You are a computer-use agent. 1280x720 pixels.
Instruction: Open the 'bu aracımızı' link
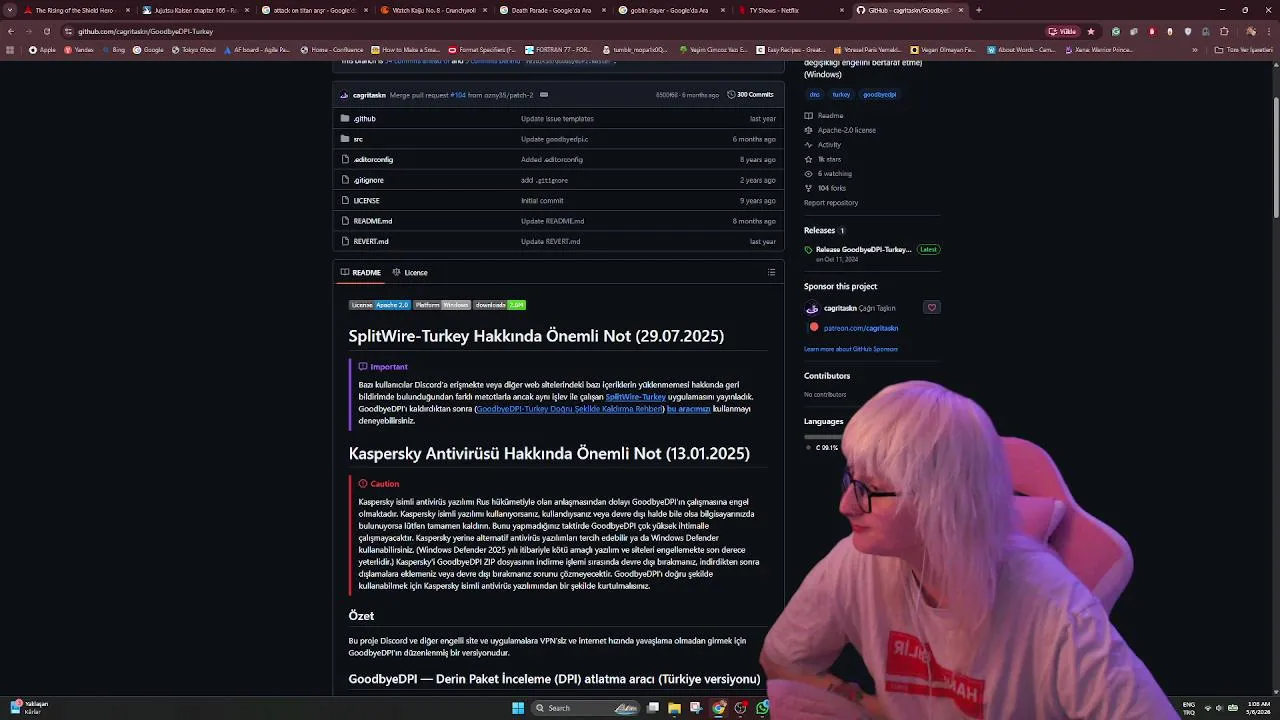688,409
